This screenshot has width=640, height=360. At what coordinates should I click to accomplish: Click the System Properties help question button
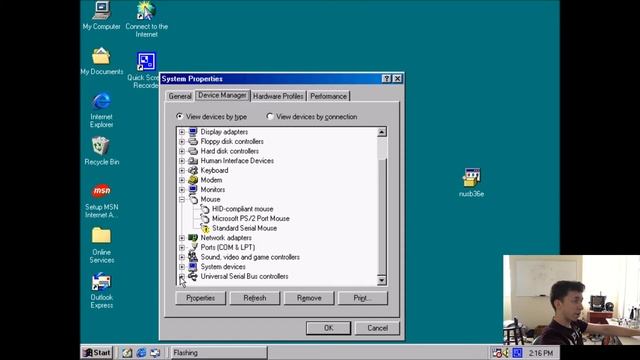[386, 79]
